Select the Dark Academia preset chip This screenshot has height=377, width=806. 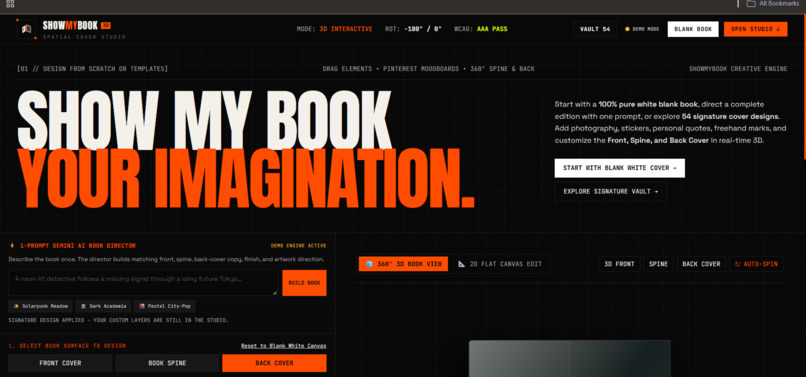pos(103,306)
